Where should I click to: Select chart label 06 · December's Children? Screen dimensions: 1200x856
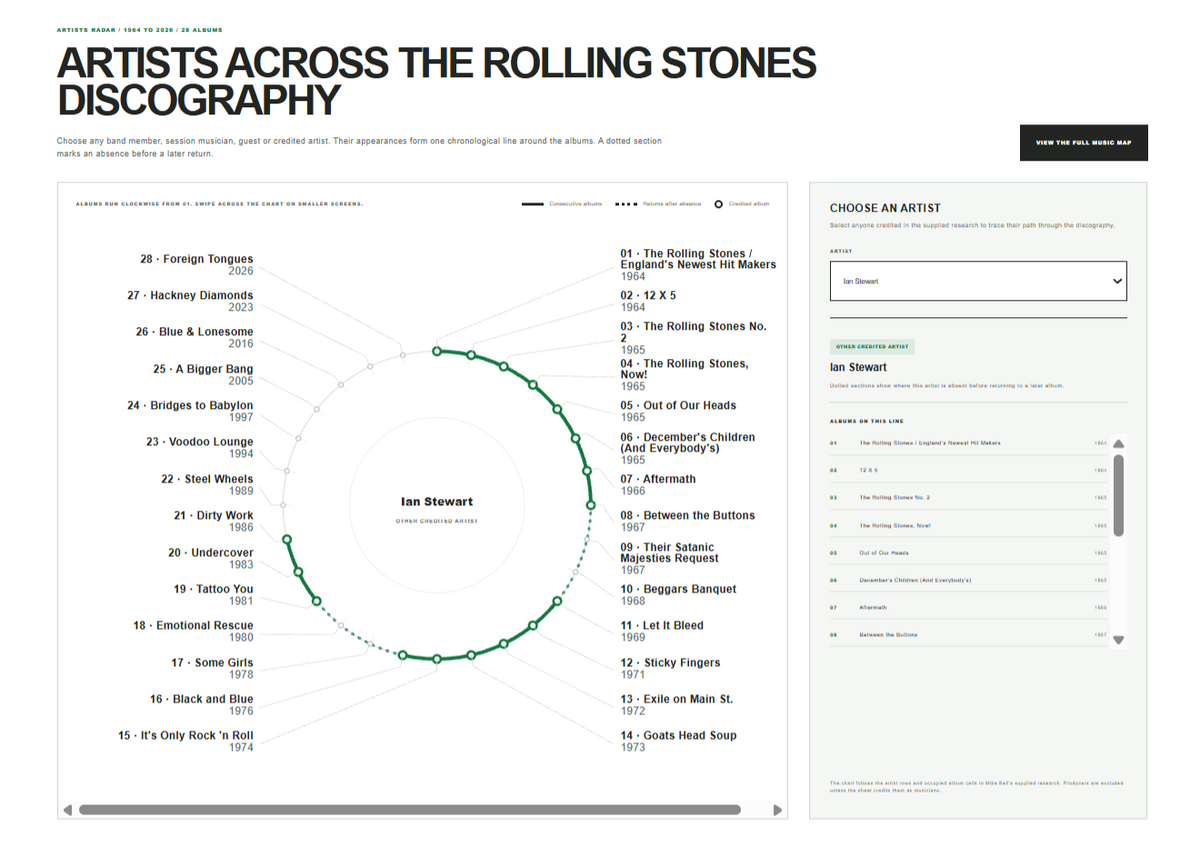[x=688, y=448]
